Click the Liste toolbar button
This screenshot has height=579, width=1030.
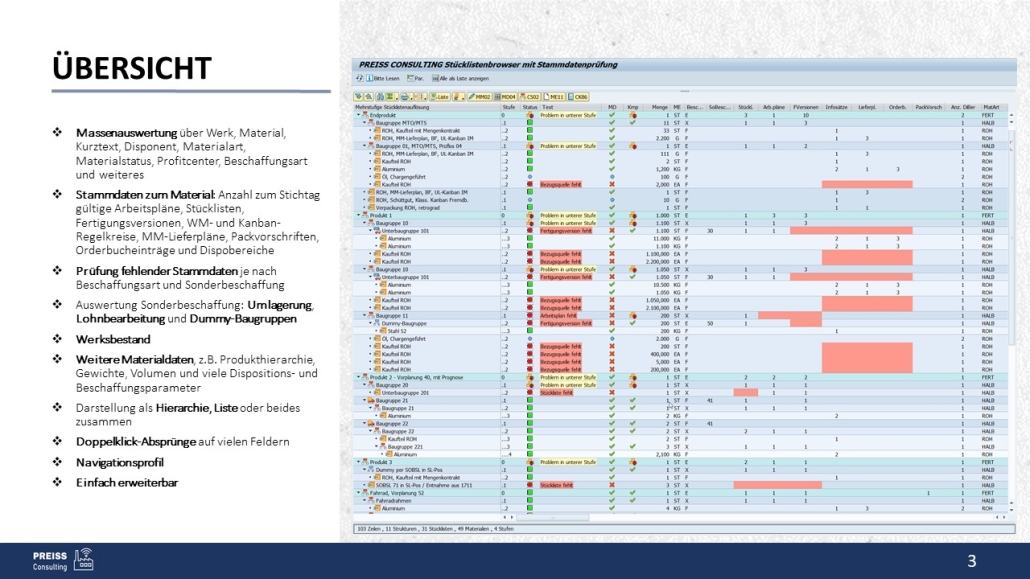pyautogui.click(x=440, y=97)
